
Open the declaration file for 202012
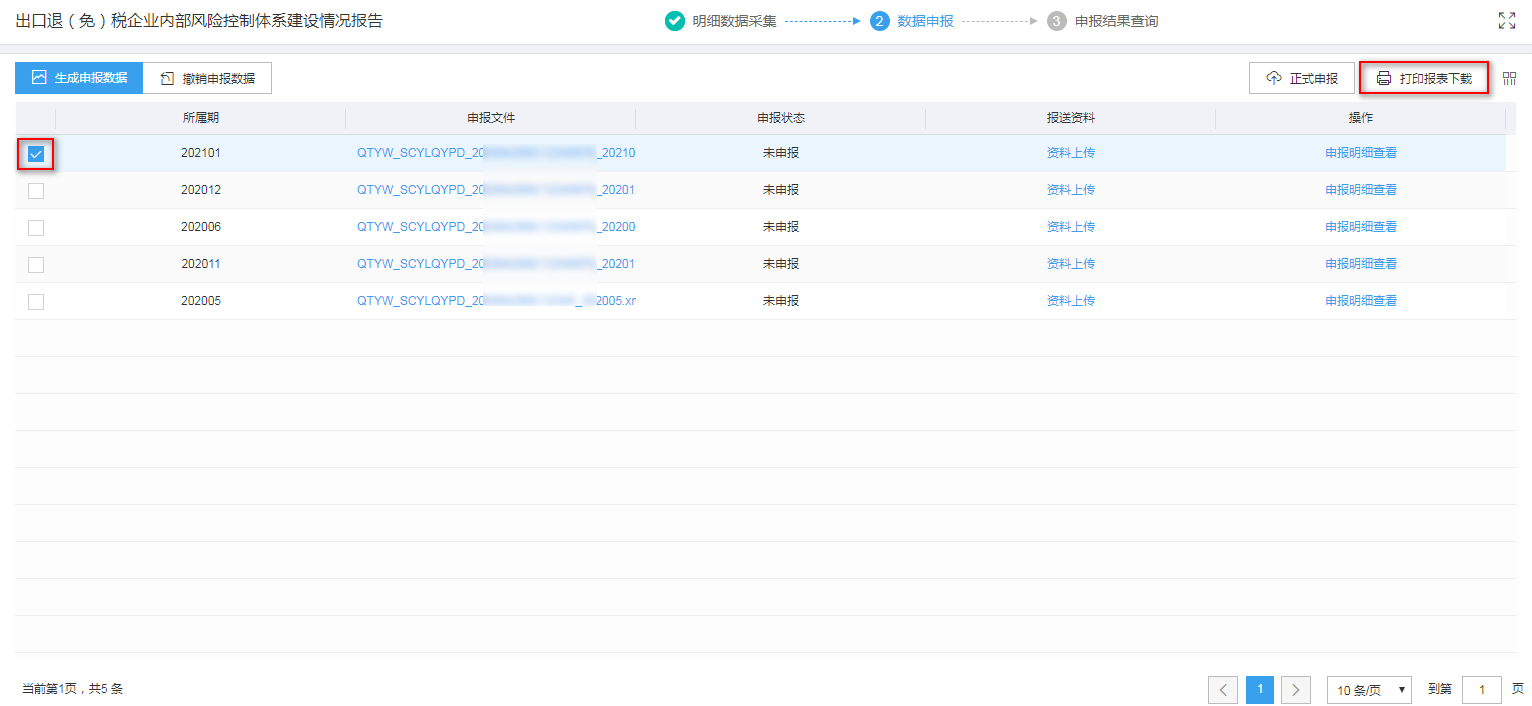point(496,190)
